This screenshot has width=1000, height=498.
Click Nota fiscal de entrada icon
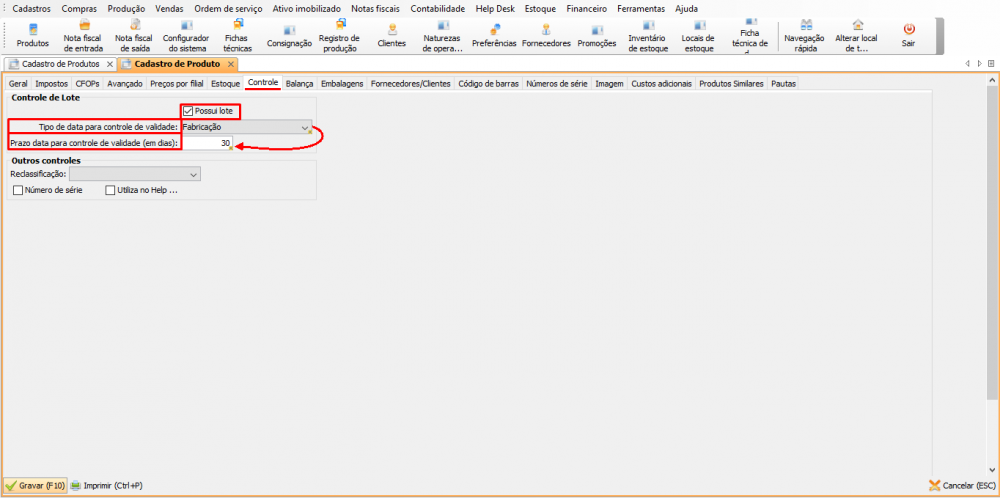[x=84, y=33]
